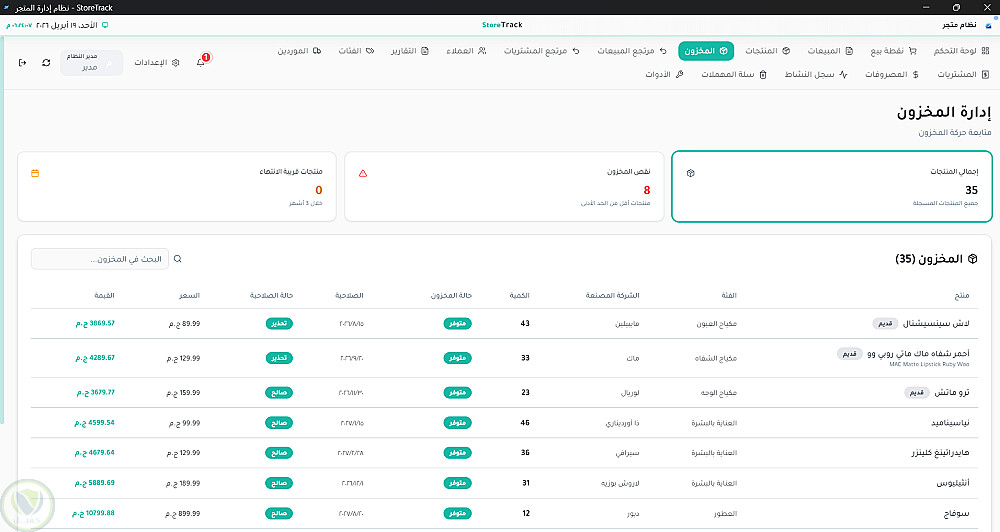Click the متوفر badge in the quantity 46 row

click(457, 423)
